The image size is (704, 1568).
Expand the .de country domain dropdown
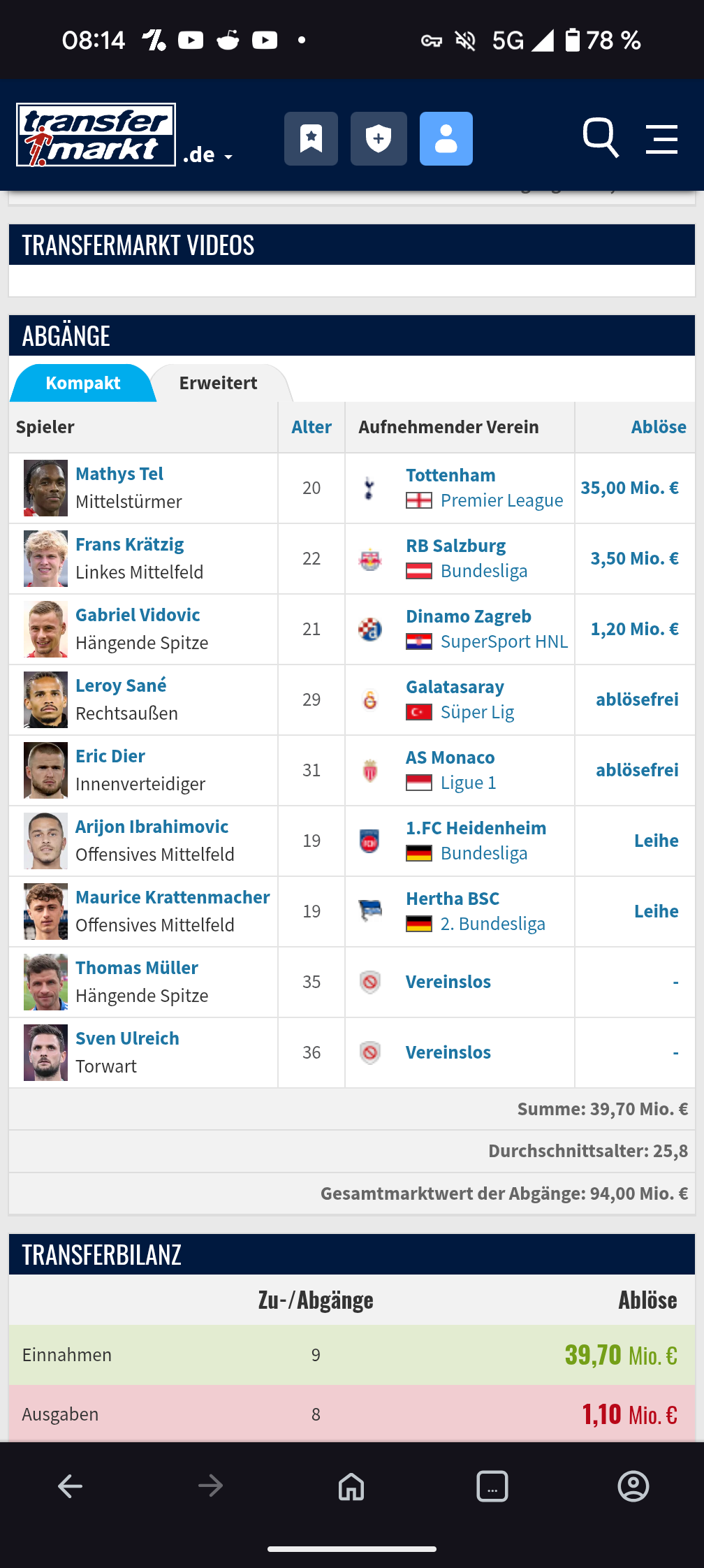[x=208, y=155]
